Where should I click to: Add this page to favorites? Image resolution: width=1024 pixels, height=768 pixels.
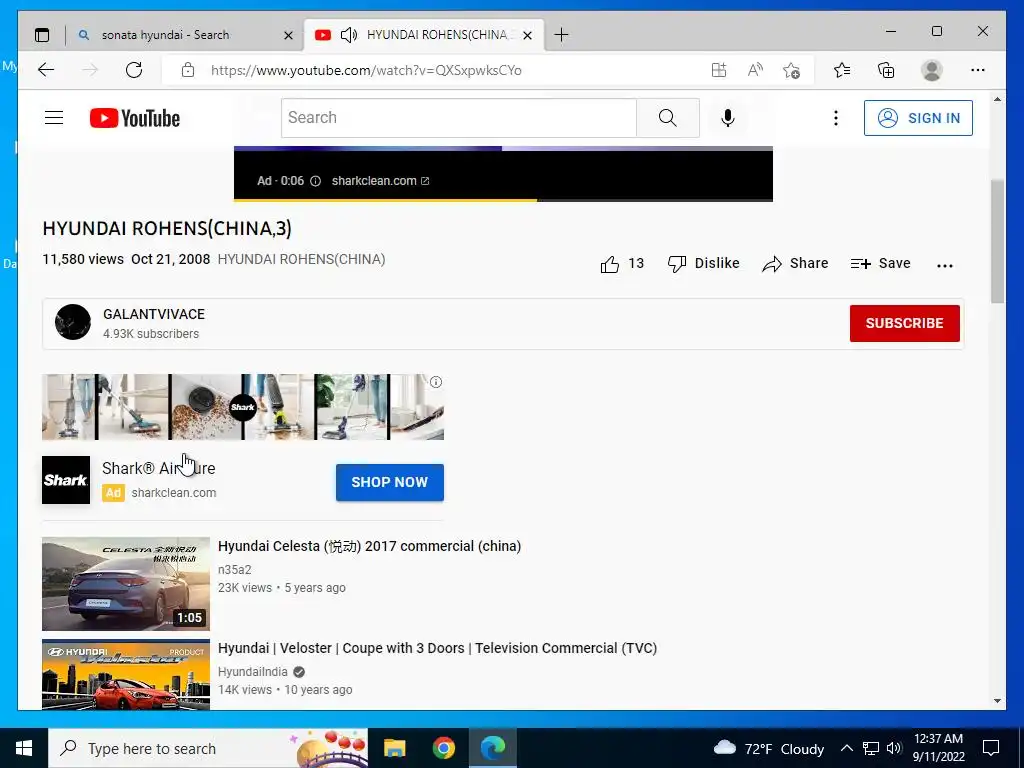tap(792, 70)
